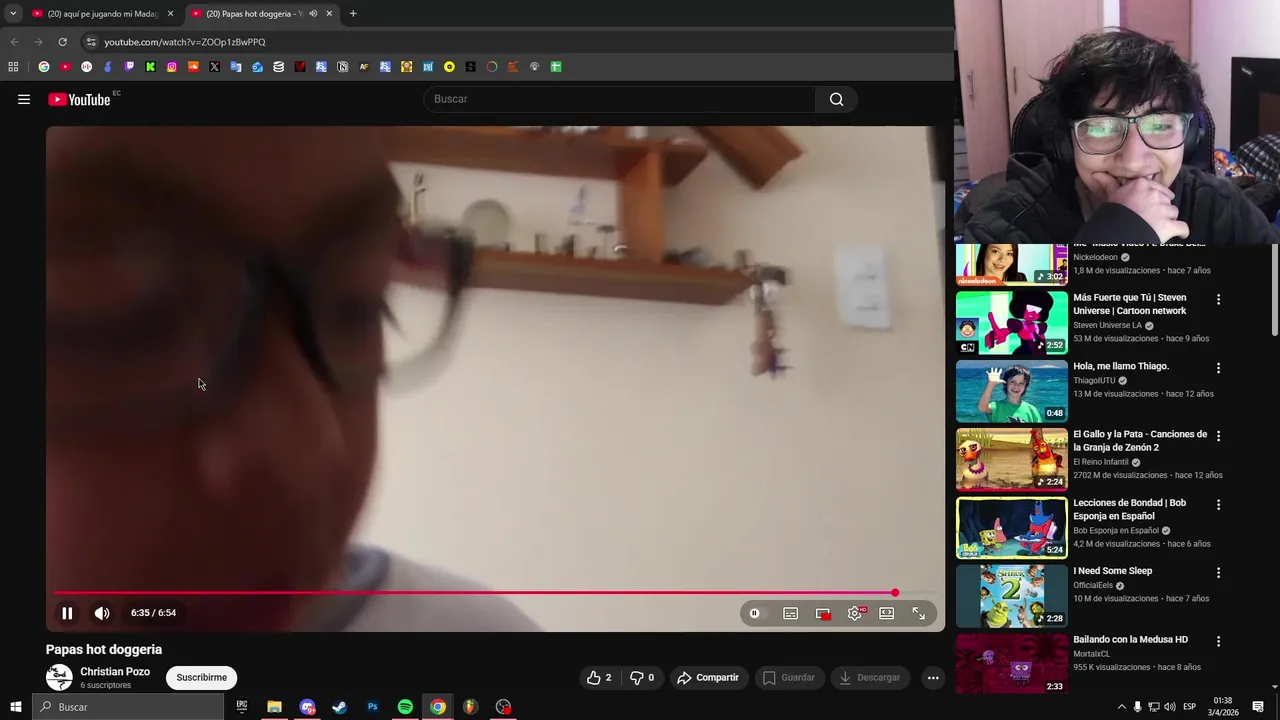The width and height of the screenshot is (1280, 720).
Task: Open the notification center icon
Action: [x=1258, y=707]
